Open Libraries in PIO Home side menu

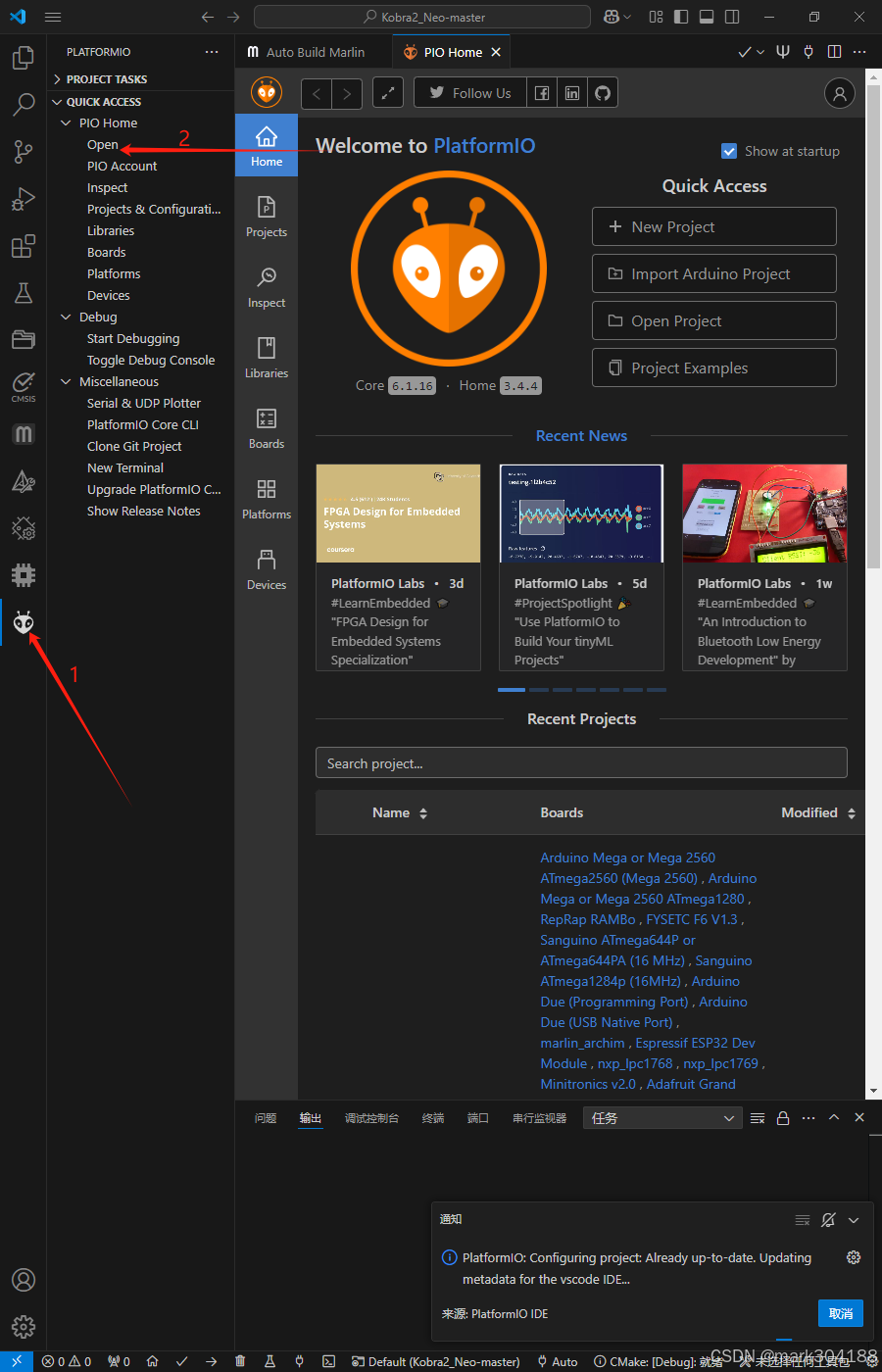click(267, 357)
